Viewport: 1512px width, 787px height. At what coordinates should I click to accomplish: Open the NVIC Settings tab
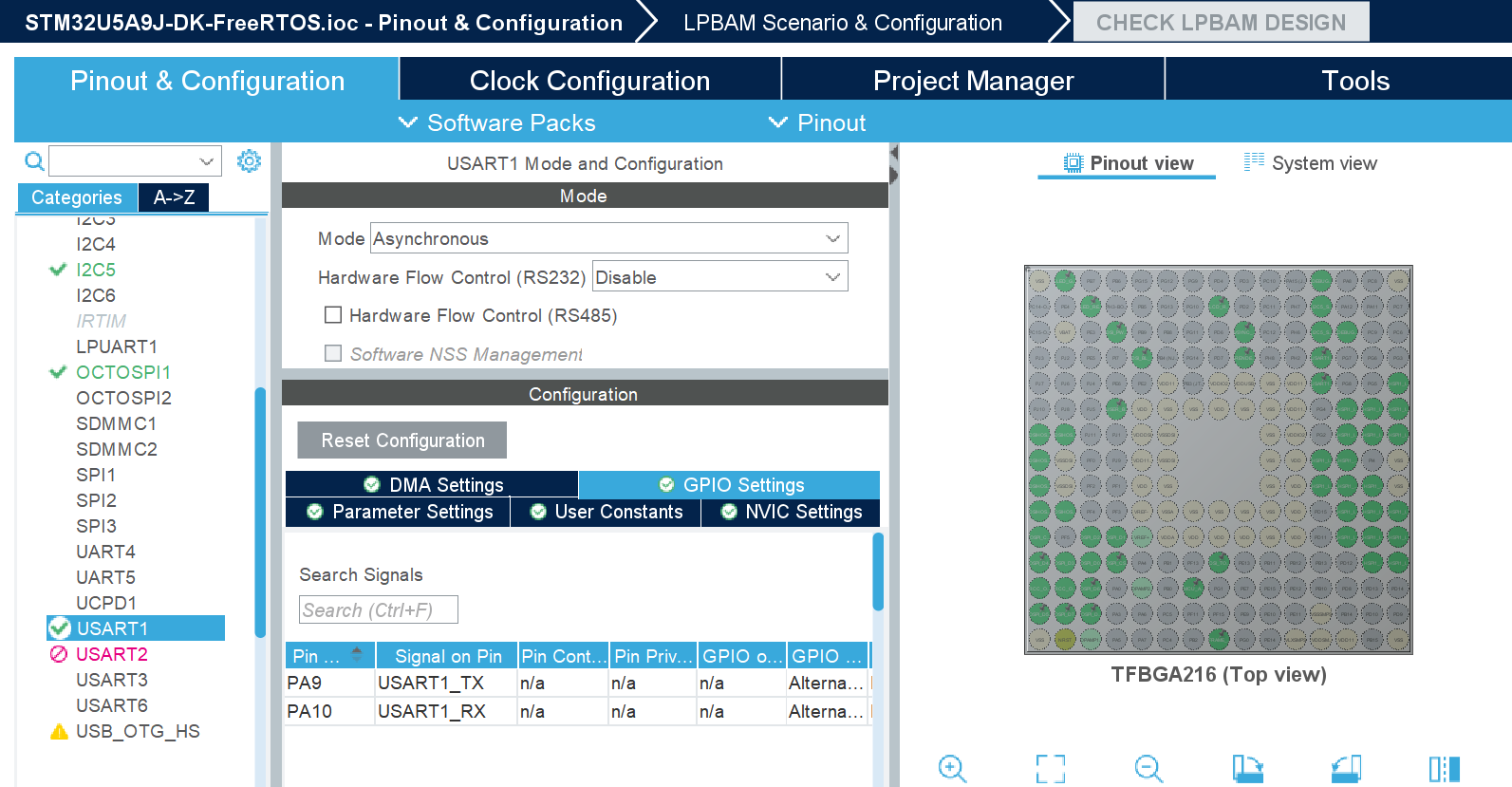tap(791, 512)
